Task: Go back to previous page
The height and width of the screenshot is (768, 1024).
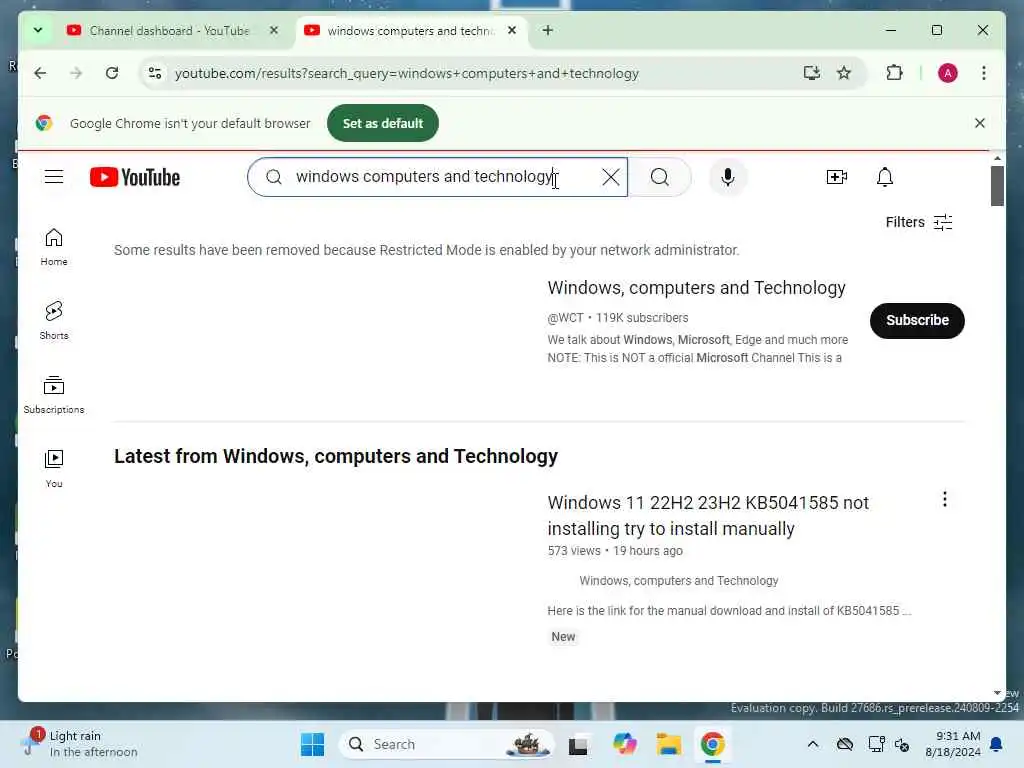Action: [40, 73]
